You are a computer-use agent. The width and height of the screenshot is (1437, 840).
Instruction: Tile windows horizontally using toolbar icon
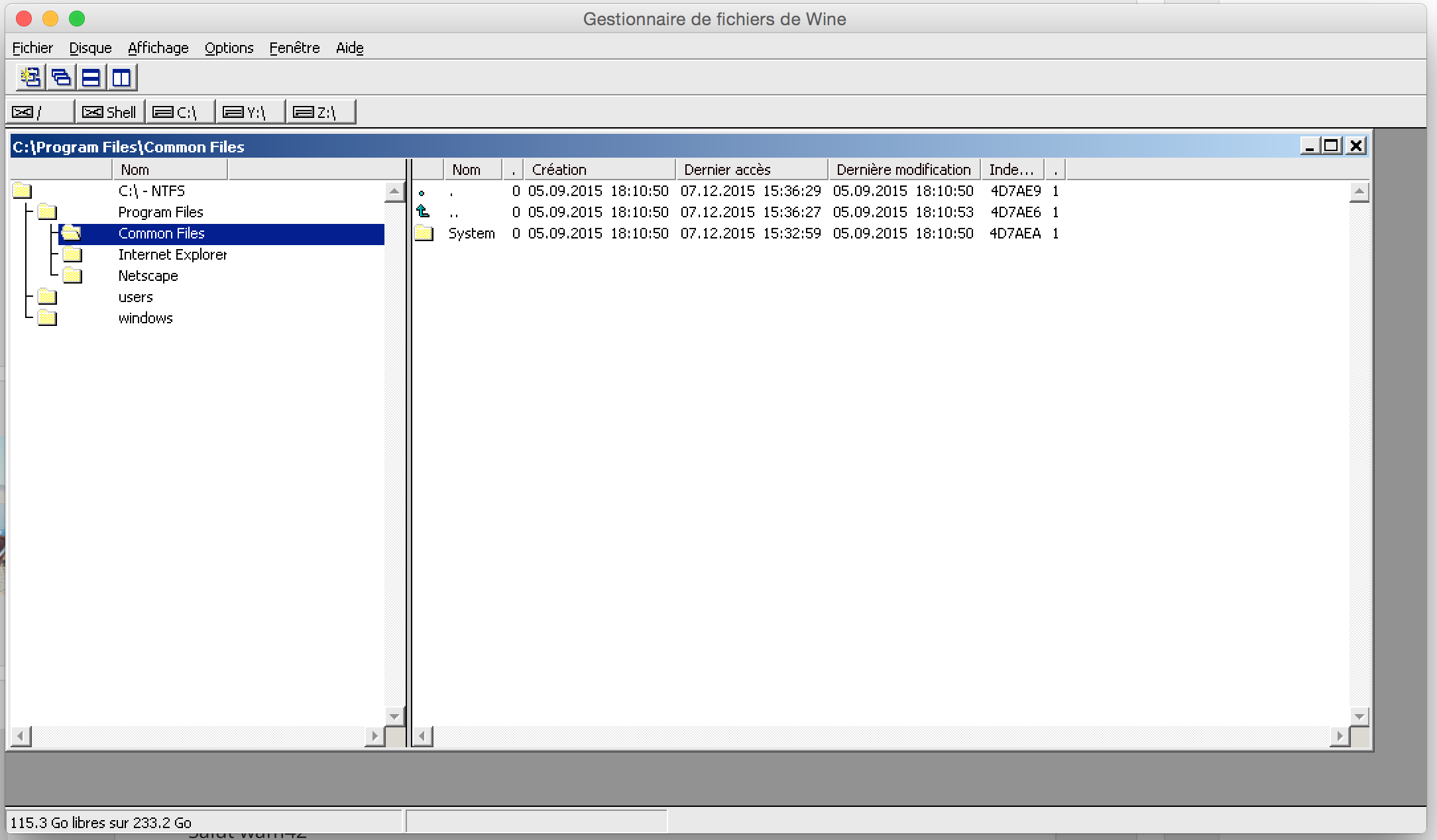(91, 78)
